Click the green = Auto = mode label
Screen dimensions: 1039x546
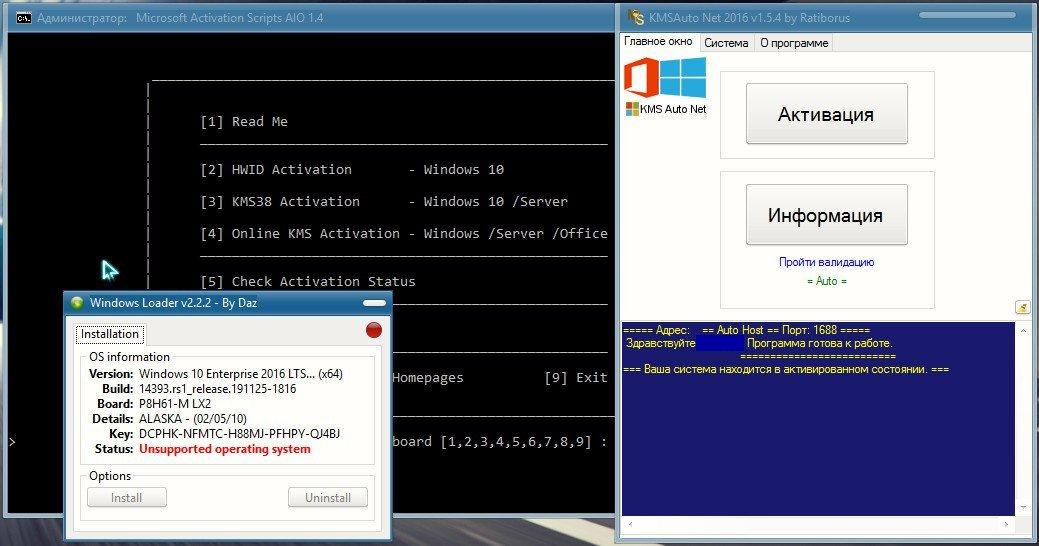[826, 282]
